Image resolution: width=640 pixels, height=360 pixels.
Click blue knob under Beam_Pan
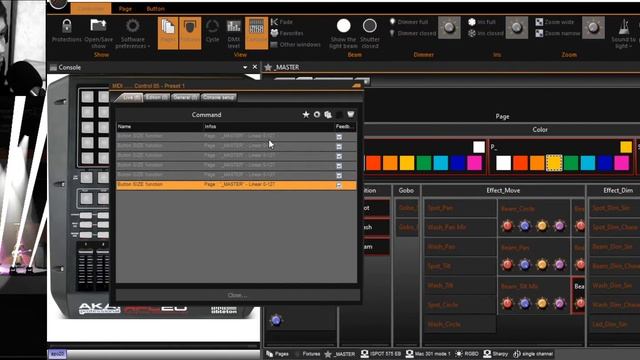pyautogui.click(x=525, y=264)
